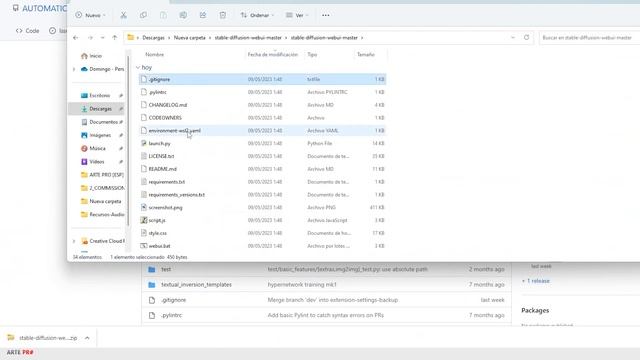Image resolution: width=640 pixels, height=360 pixels.
Task: Open .gitignore file link on GitHub
Action: [173, 300]
